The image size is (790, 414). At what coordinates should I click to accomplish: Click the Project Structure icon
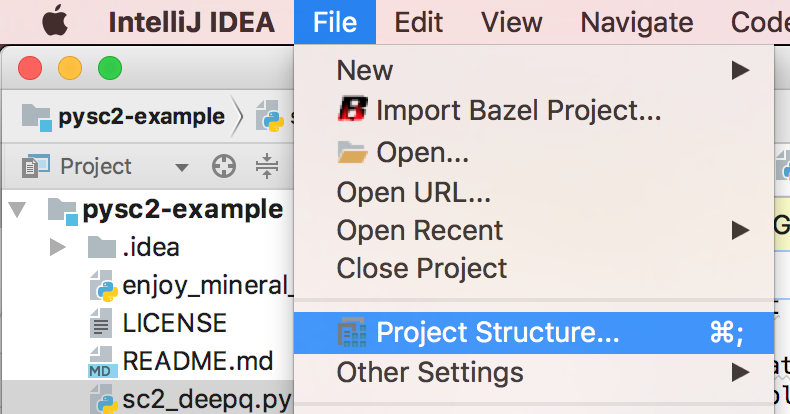(x=352, y=333)
